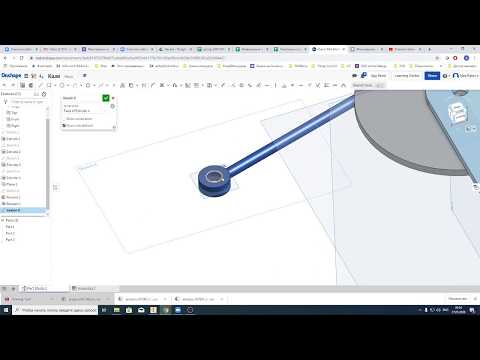Select Extrude 2 in feature list
Screen dimensions: 480x360
coord(13,152)
